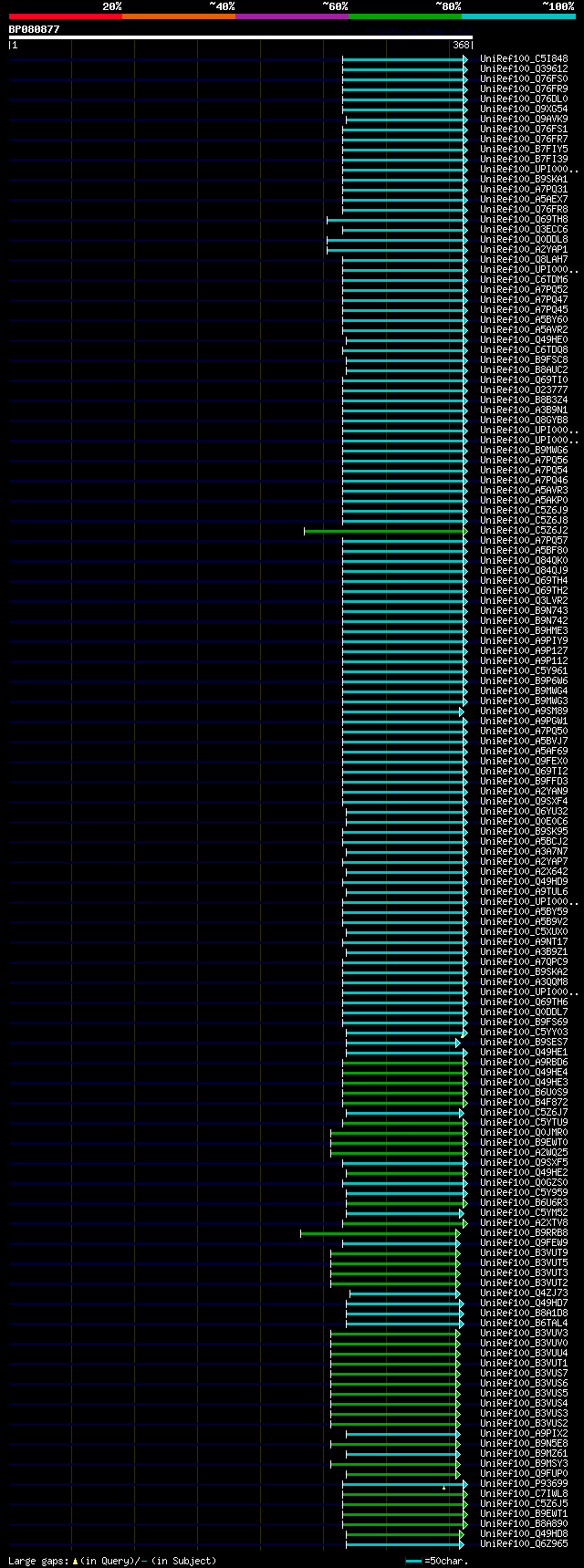The height and width of the screenshot is (1568, 584).
Task: Open hit UniRef100_C5I848
Action: 524,59
